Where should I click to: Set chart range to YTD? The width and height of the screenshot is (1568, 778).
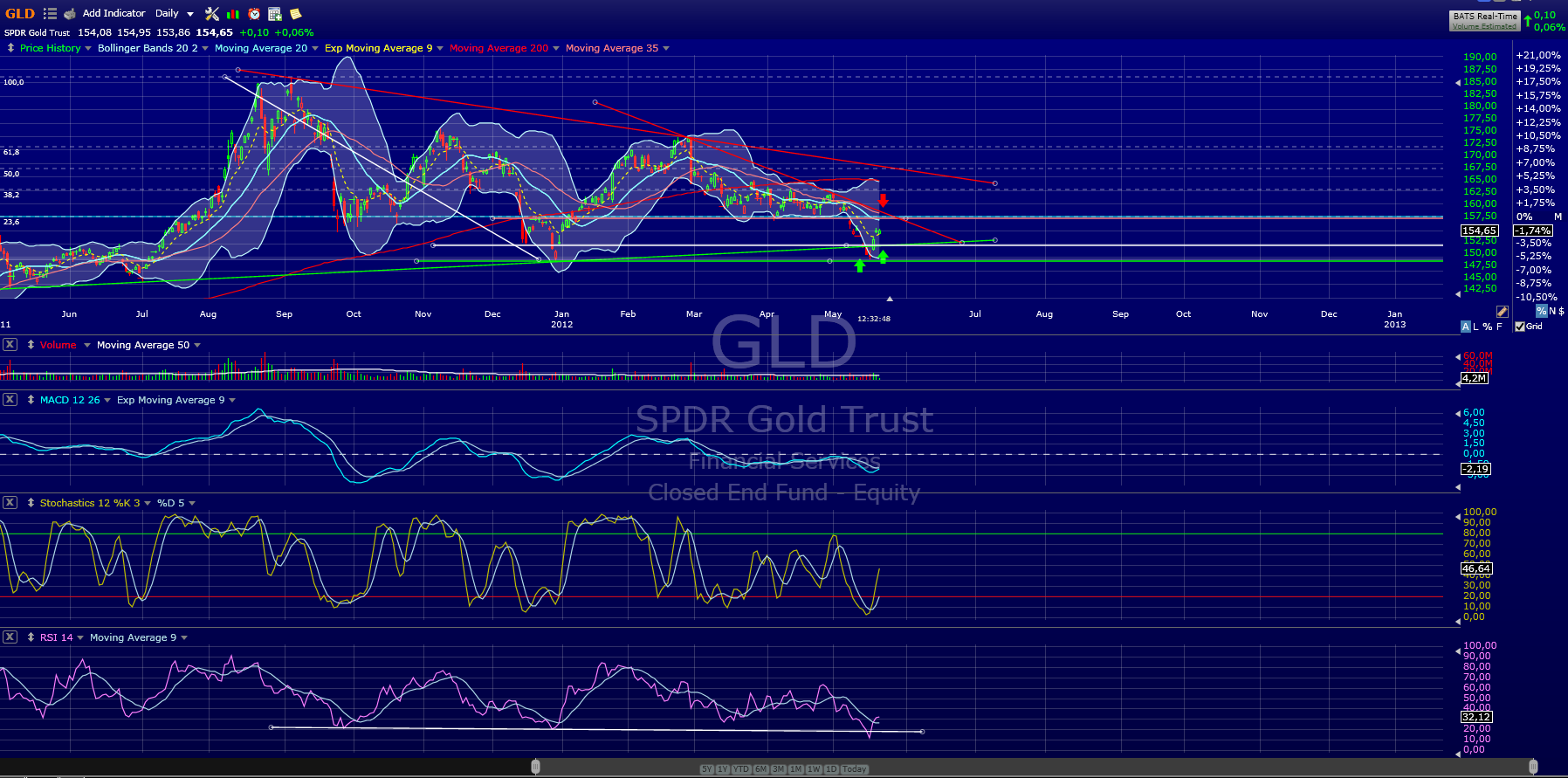point(741,769)
